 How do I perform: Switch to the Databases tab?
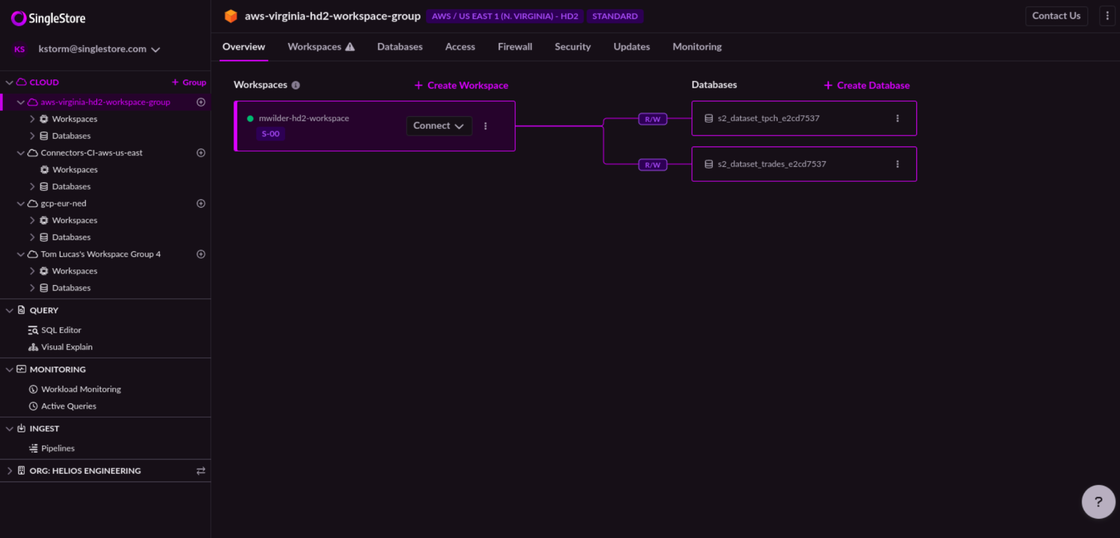click(x=400, y=47)
